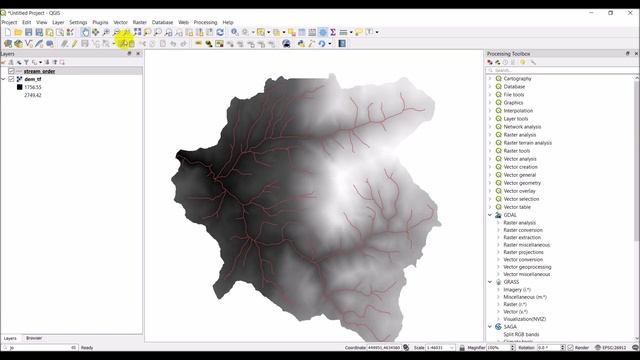Toggle the scale lock icon in status bar
The width and height of the screenshot is (640, 360).
(x=462, y=348)
